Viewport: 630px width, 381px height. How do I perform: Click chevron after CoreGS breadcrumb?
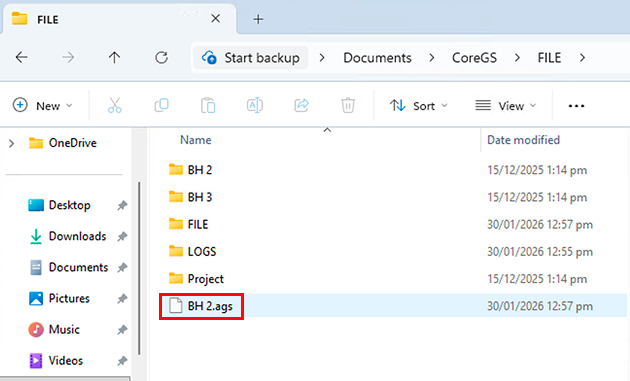[x=518, y=58]
